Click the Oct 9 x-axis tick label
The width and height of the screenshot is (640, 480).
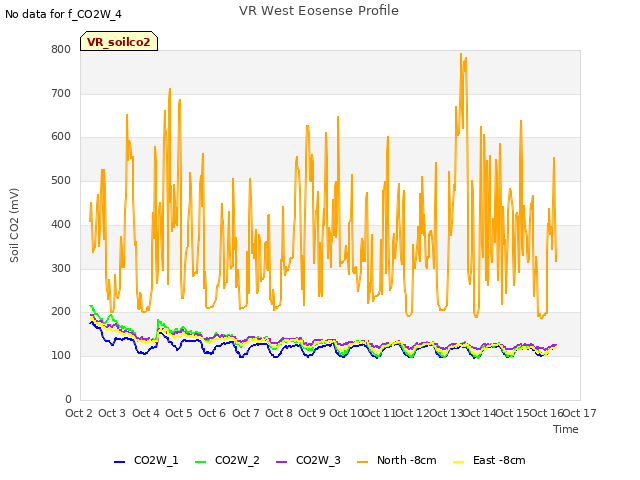click(312, 413)
